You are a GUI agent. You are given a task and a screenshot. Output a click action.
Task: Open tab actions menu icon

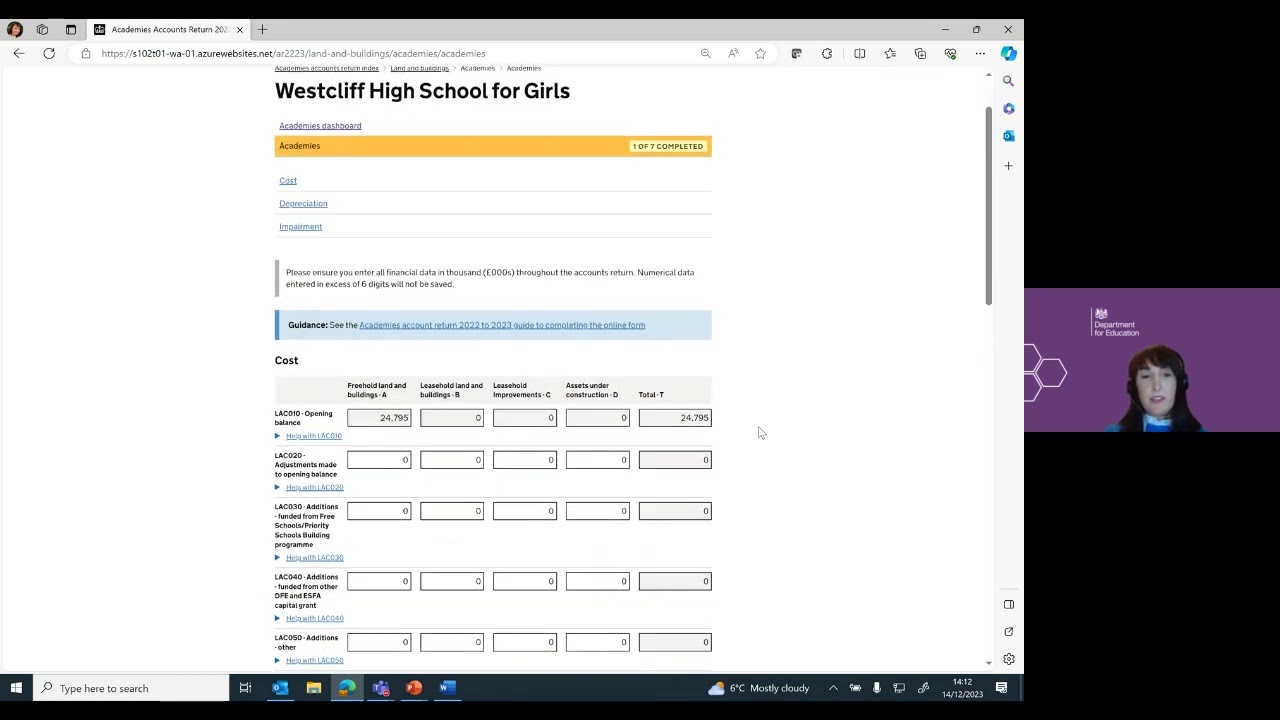tap(71, 29)
